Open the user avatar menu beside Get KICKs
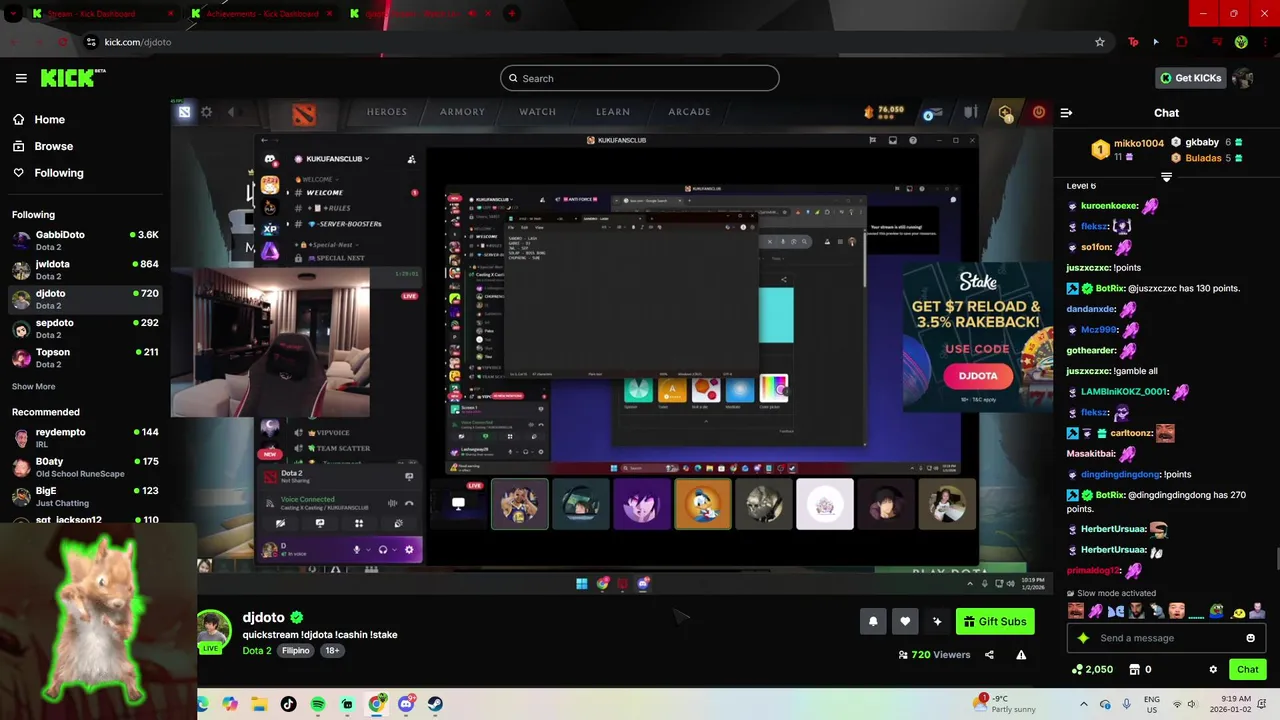The width and height of the screenshot is (1280, 720). [x=1243, y=78]
